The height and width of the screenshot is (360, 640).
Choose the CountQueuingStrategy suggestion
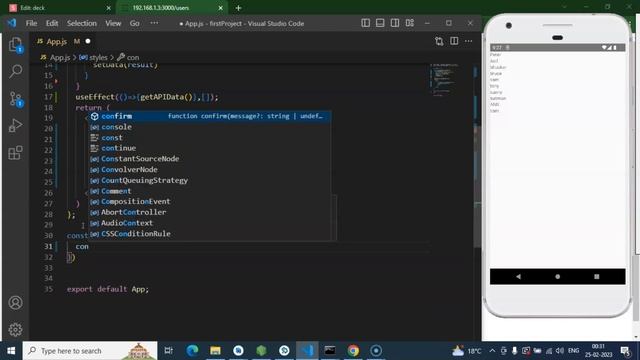210,180
